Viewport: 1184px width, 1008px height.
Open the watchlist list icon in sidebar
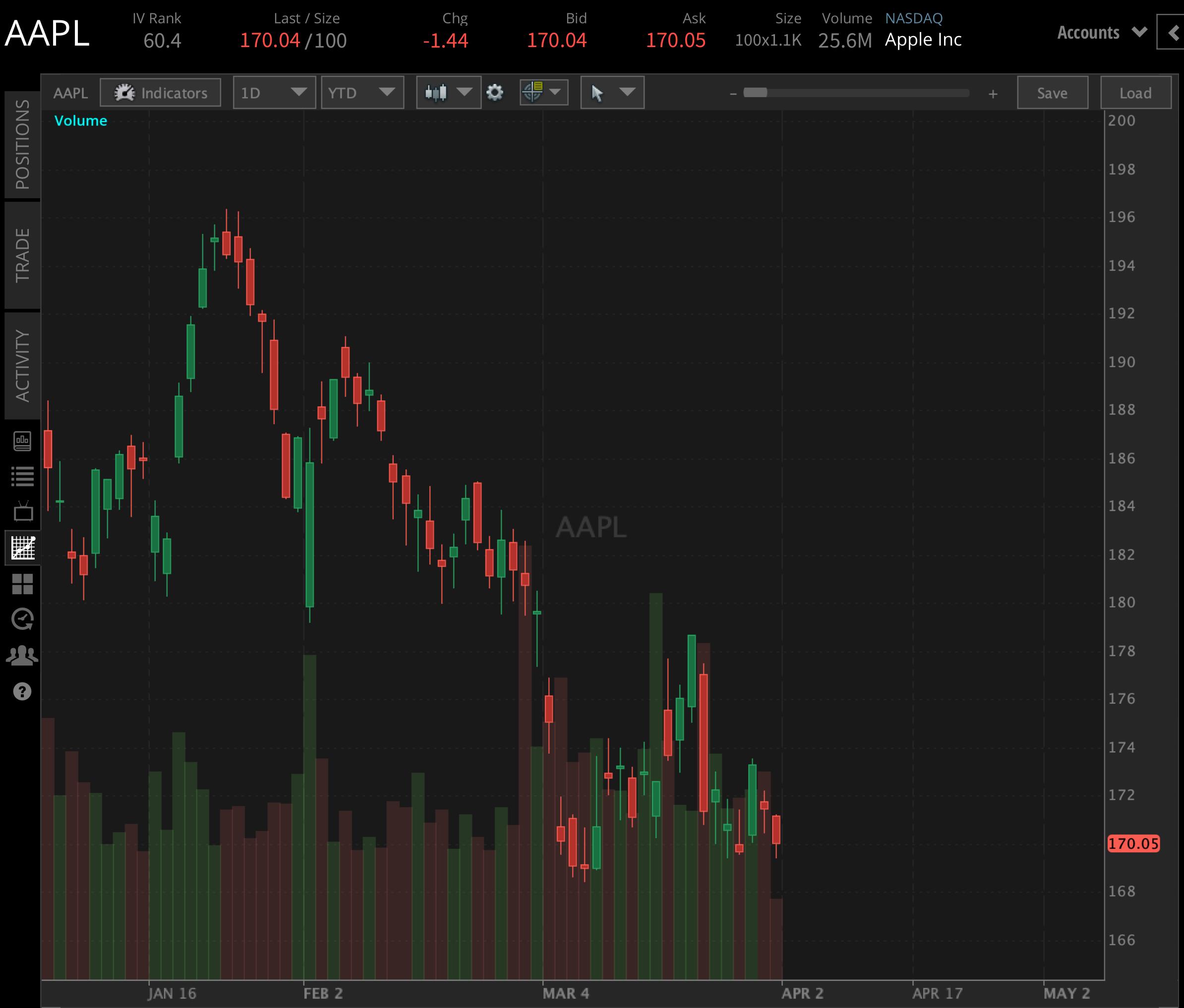pyautogui.click(x=22, y=476)
